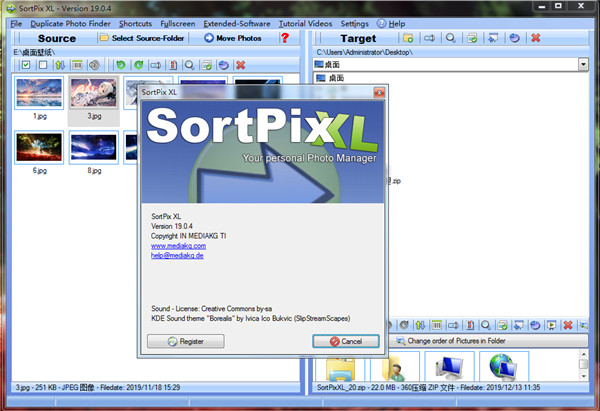
Task: Click red X delete icon in Source toolbar
Action: click(241, 65)
